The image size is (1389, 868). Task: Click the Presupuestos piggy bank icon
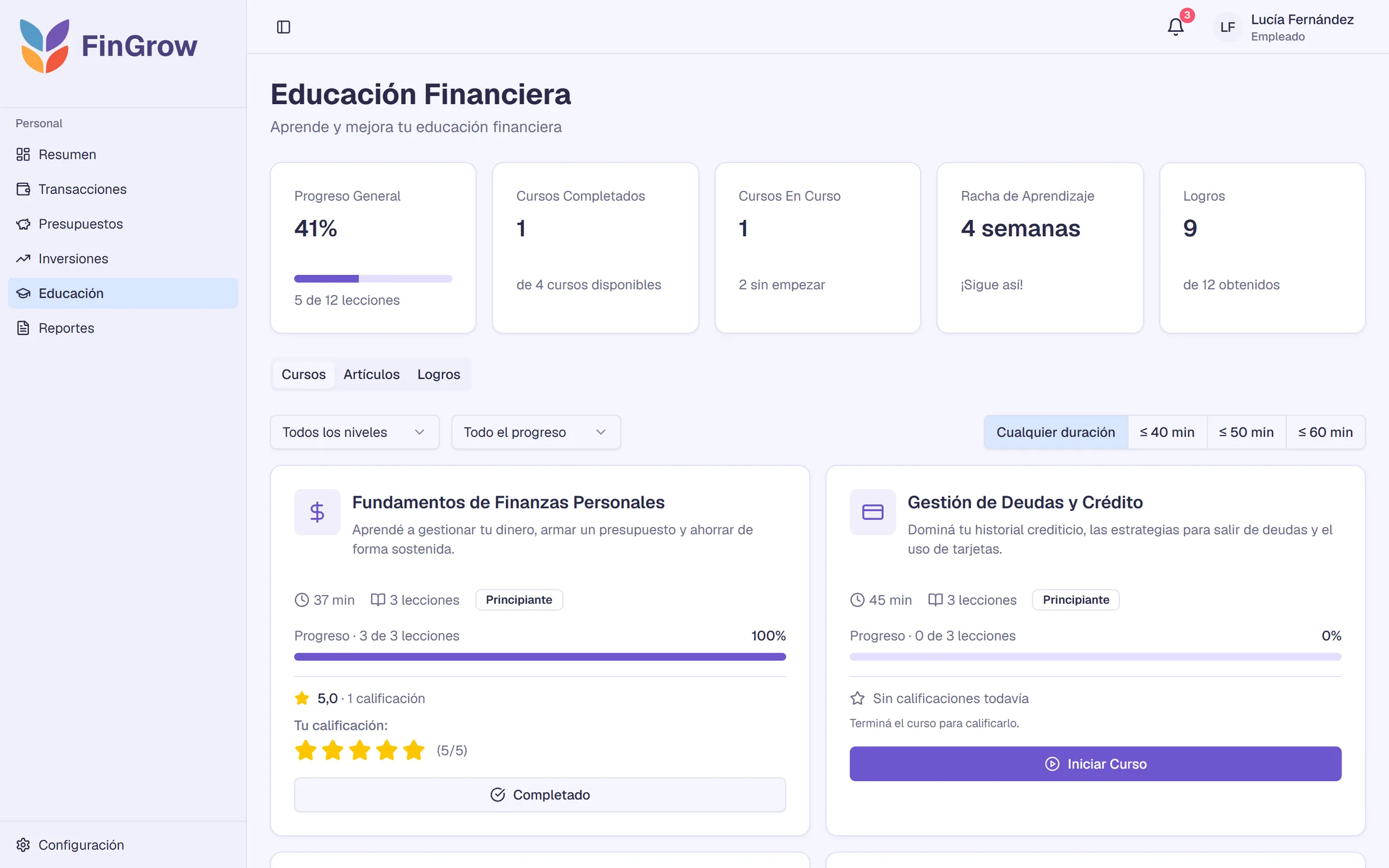click(x=23, y=224)
